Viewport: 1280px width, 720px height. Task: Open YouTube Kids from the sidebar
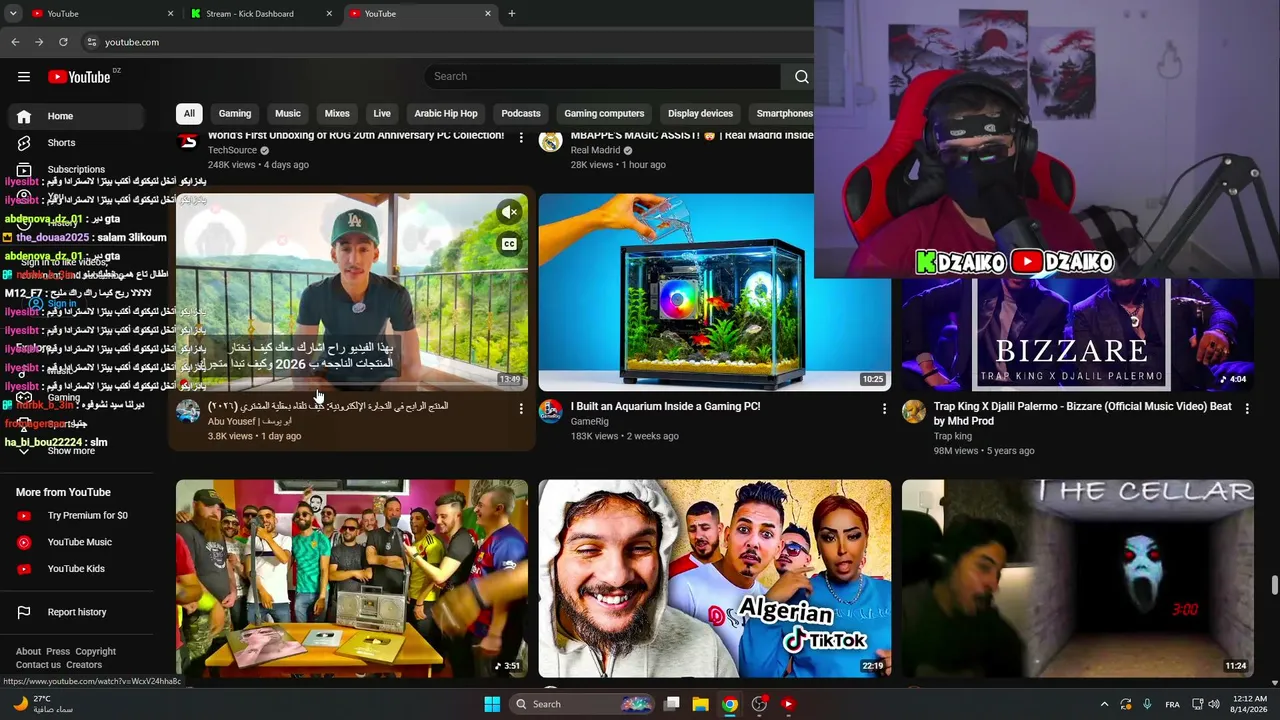coord(76,569)
